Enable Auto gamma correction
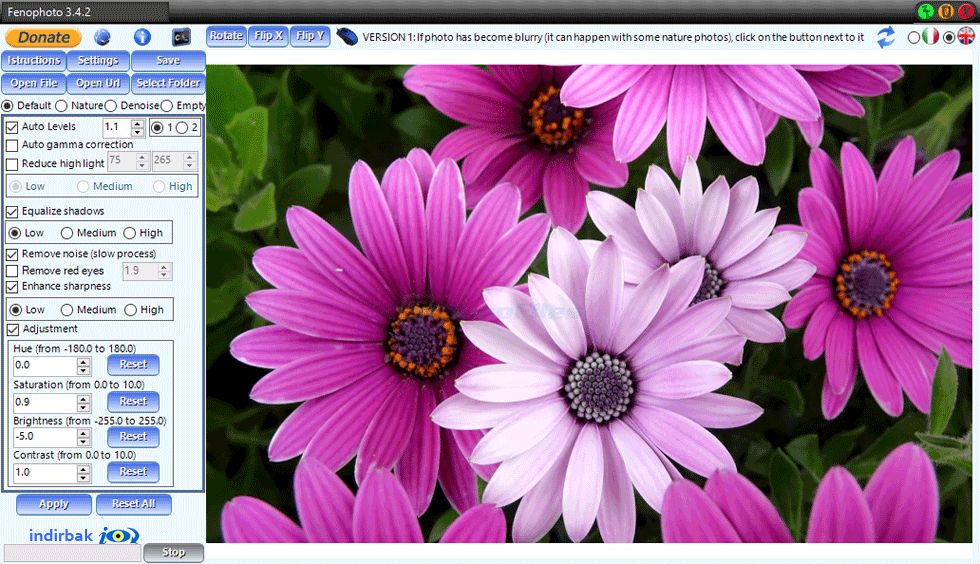The height and width of the screenshot is (564, 980). (x=12, y=146)
